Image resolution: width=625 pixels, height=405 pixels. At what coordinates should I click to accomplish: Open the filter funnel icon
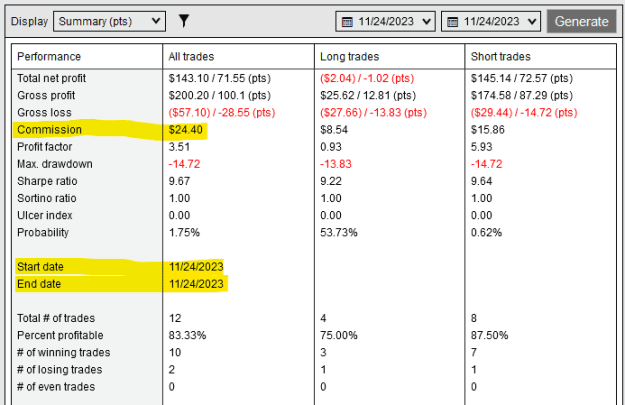184,21
